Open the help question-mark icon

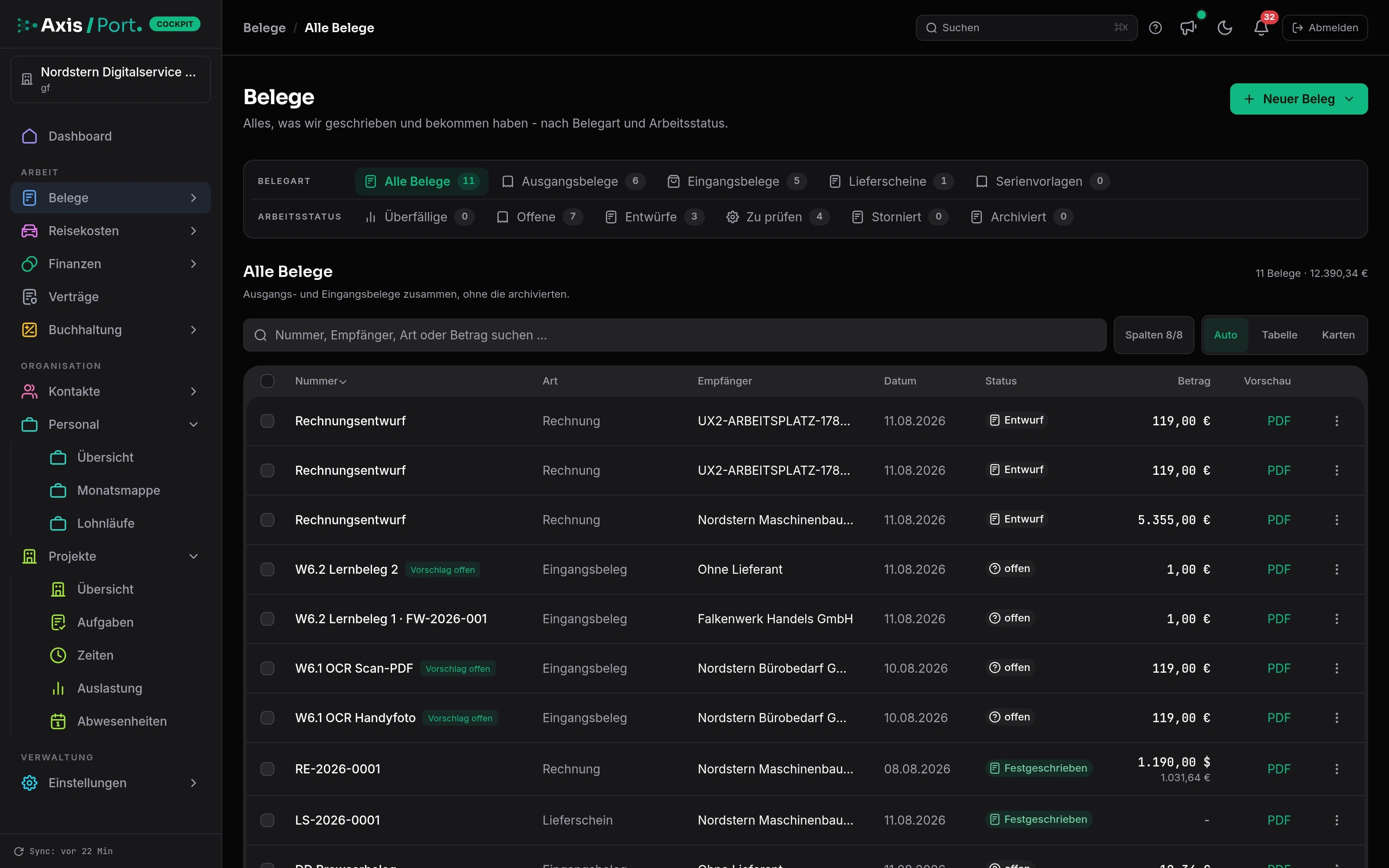click(1155, 27)
